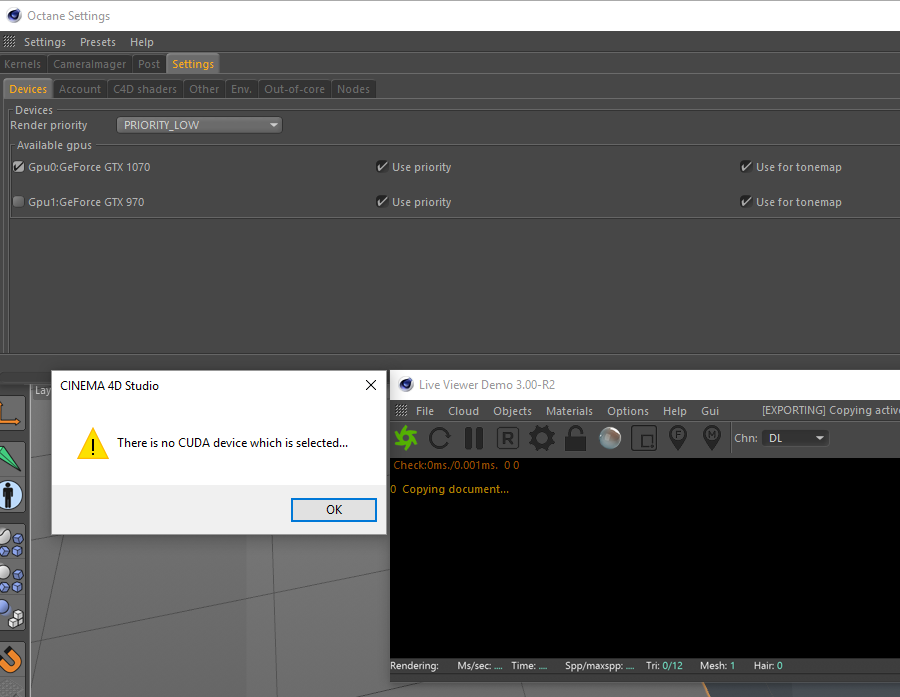
Task: Click the human figure icon in sidebar
Action: pos(11,495)
